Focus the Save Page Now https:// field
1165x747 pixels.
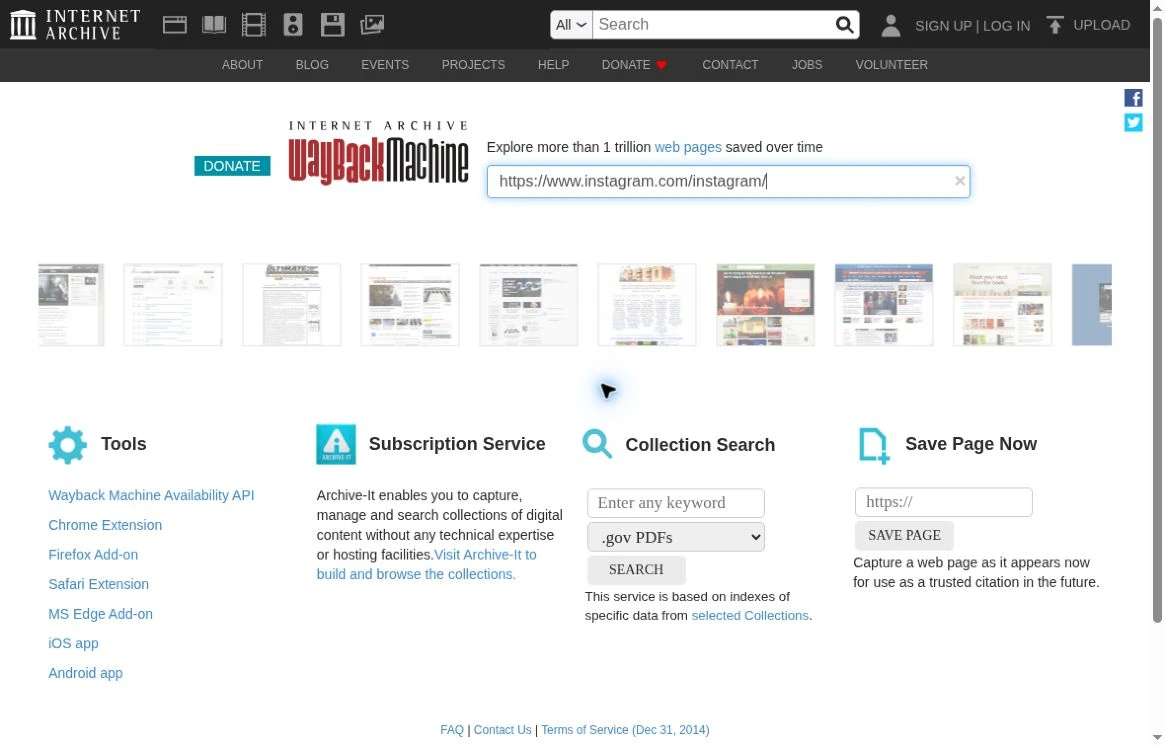point(943,502)
